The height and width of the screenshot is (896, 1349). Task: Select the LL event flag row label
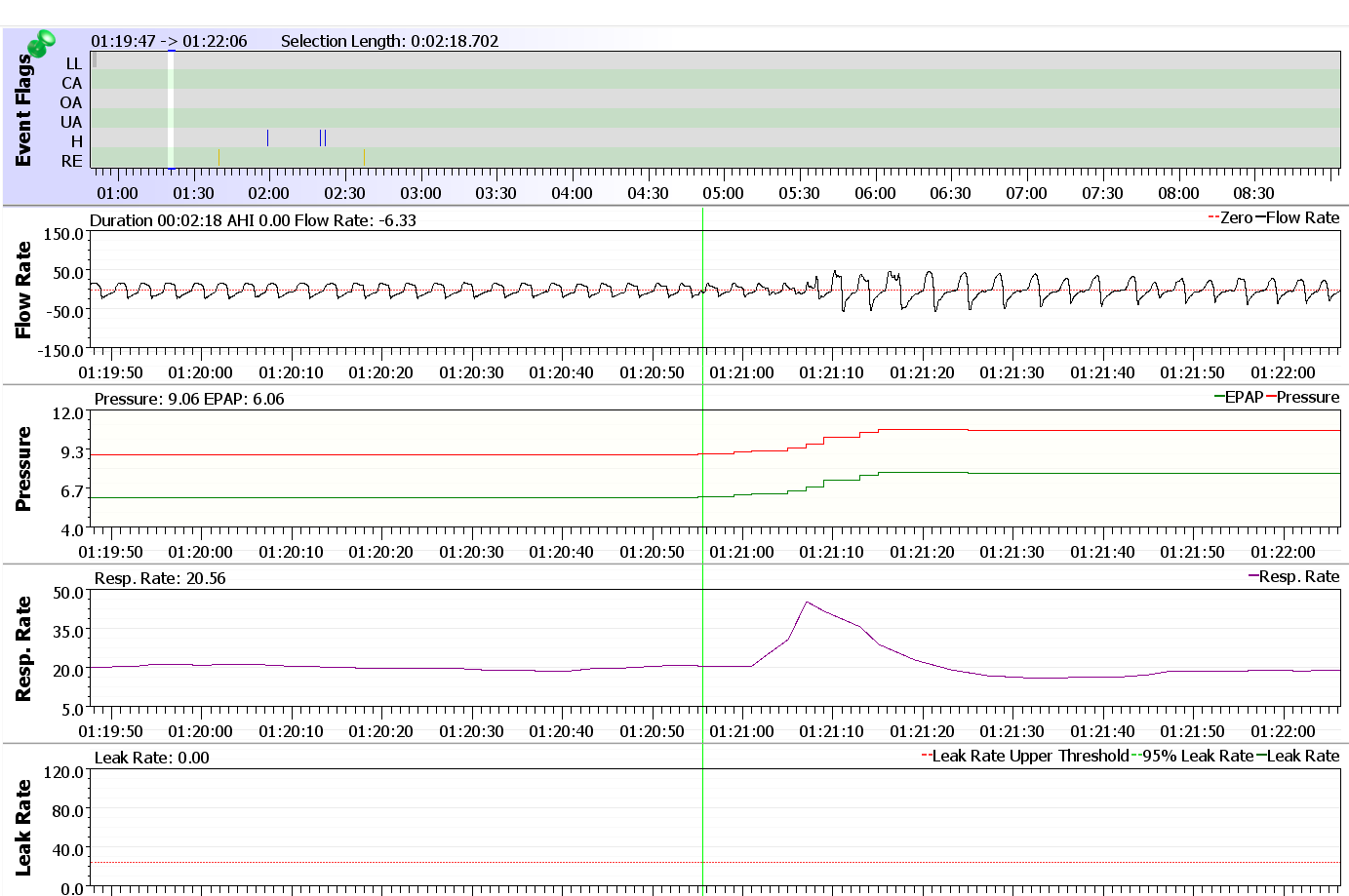click(x=74, y=63)
